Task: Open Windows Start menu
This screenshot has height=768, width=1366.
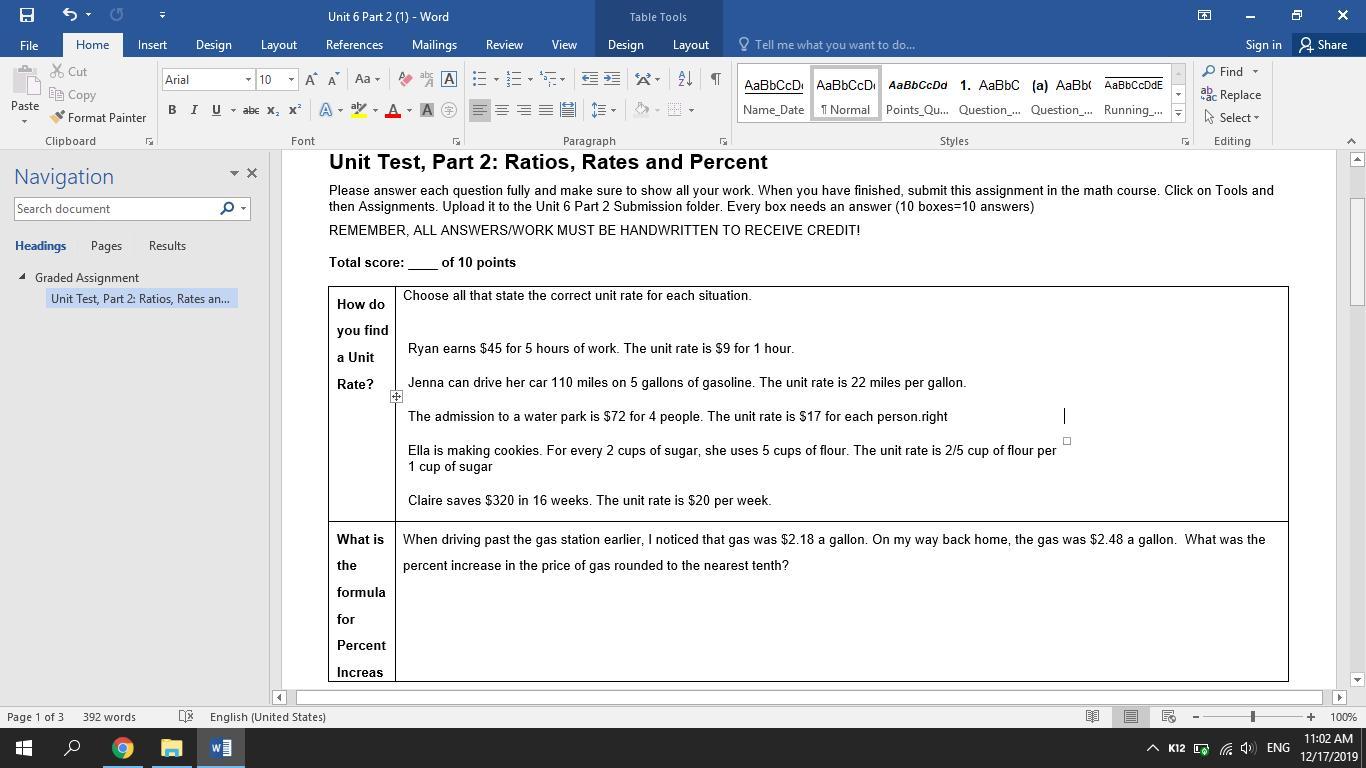Action: [x=24, y=748]
